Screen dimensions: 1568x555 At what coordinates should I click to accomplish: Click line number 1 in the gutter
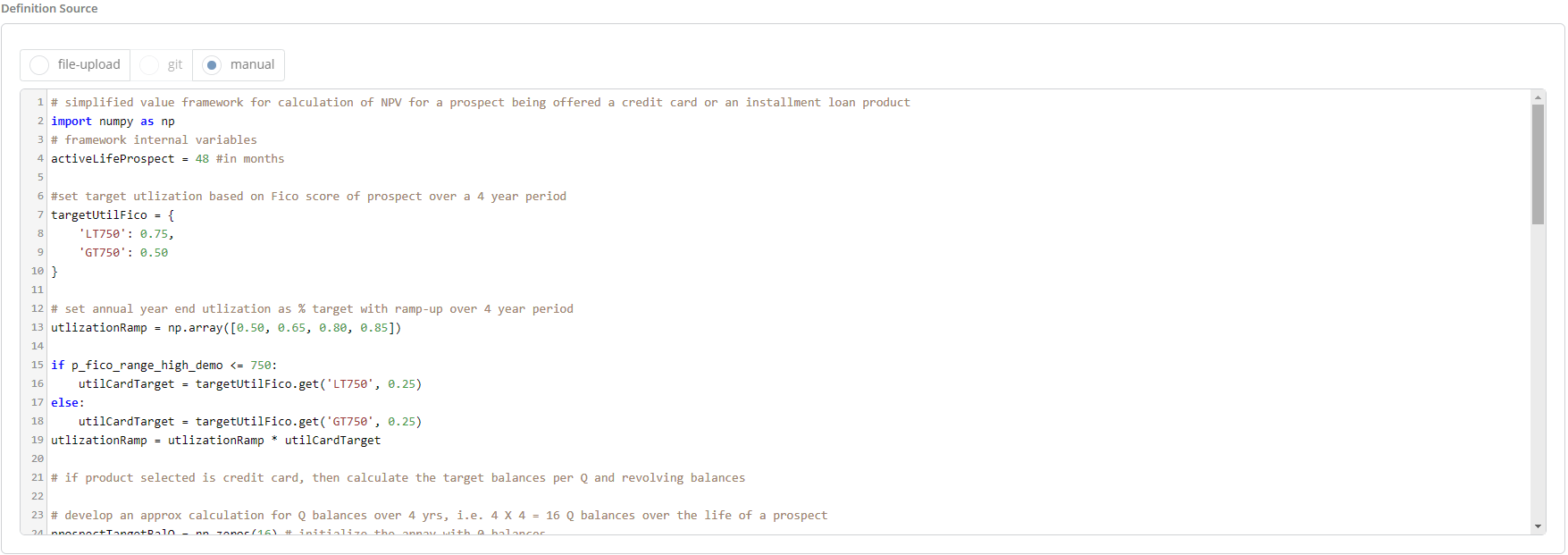pos(40,103)
